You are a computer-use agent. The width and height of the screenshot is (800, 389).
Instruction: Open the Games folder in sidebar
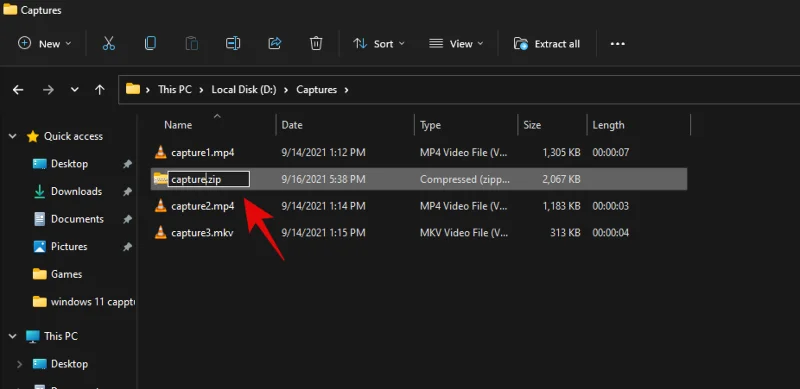coord(66,274)
